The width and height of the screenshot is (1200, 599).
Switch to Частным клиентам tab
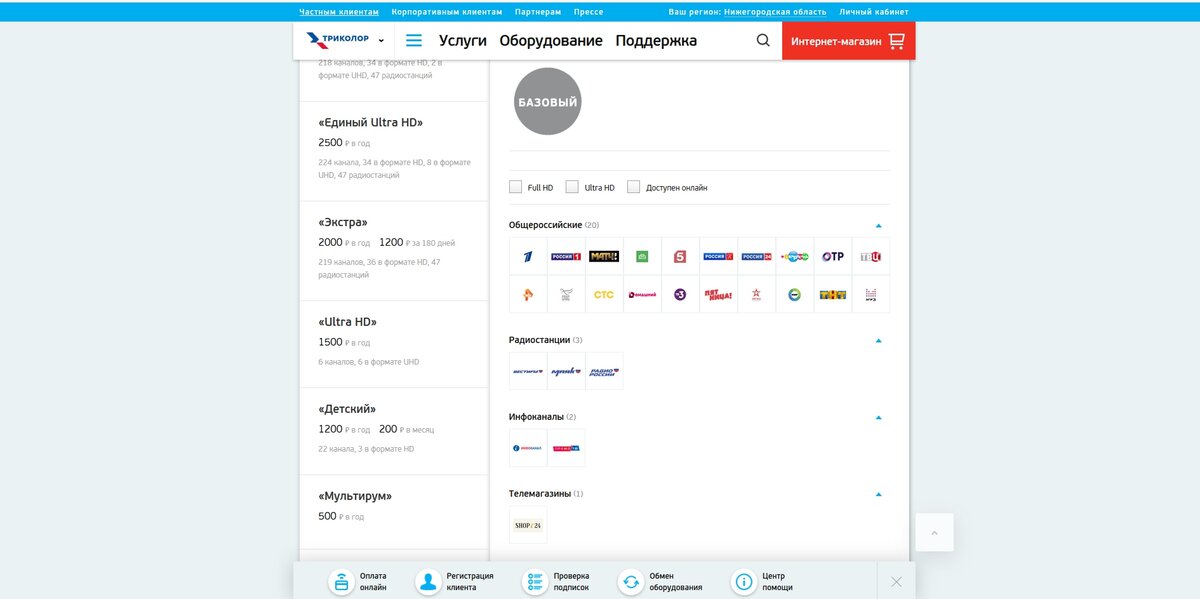point(339,12)
